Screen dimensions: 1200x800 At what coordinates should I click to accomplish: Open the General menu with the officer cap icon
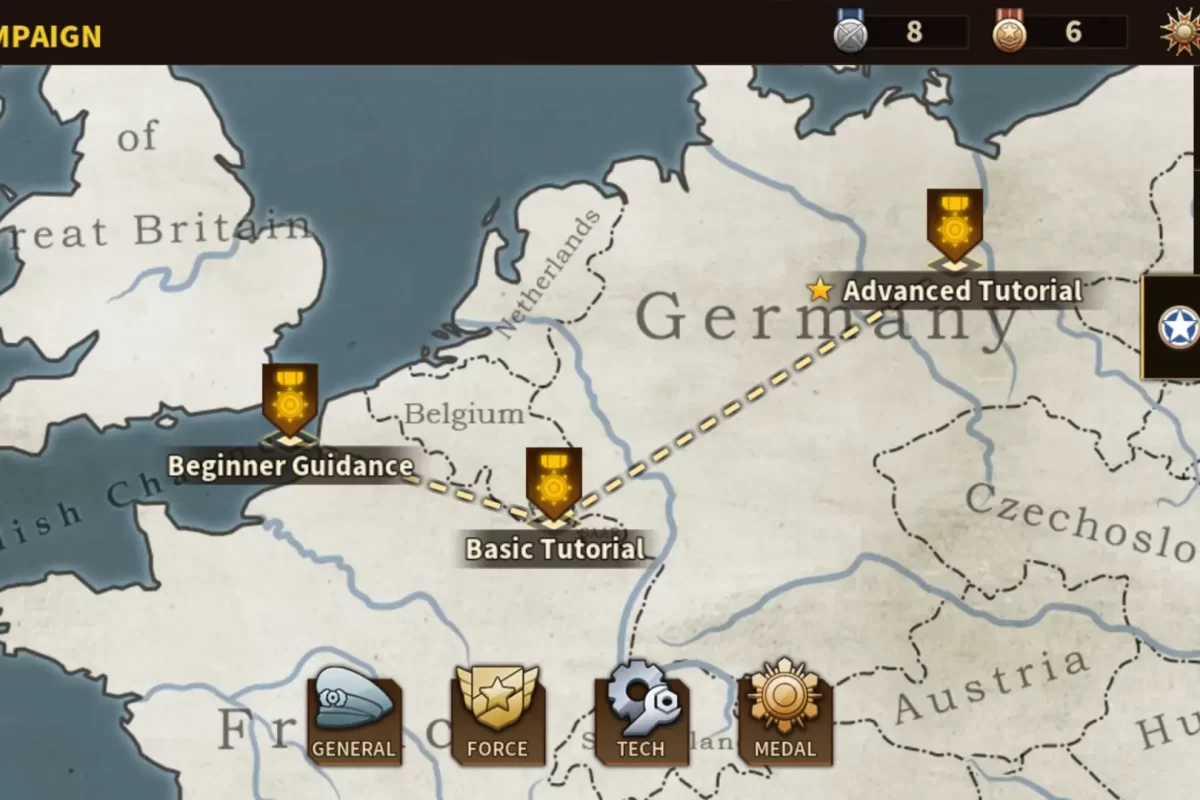pos(354,715)
